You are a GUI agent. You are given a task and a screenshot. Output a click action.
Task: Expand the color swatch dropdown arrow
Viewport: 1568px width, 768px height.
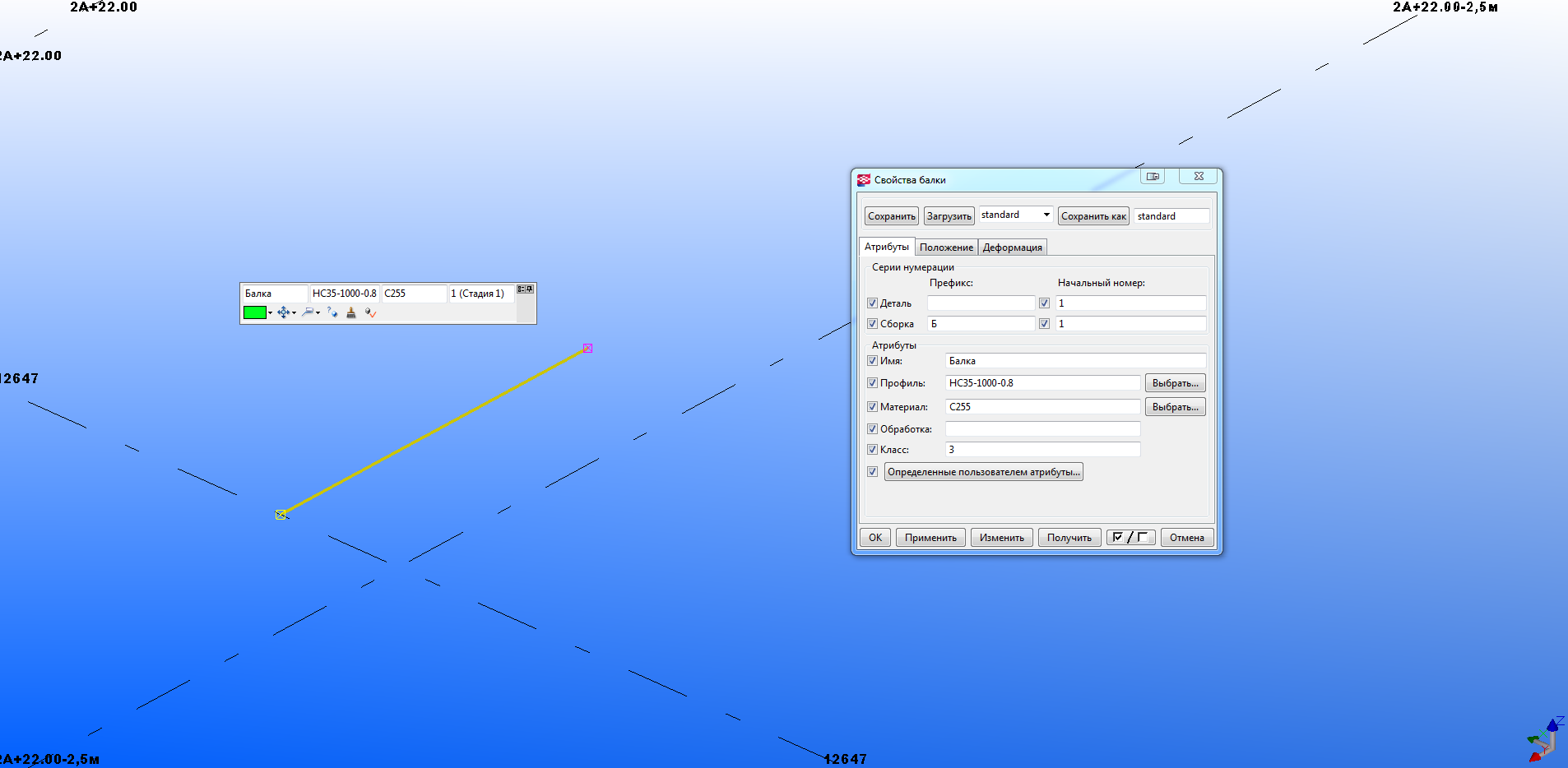(270, 312)
